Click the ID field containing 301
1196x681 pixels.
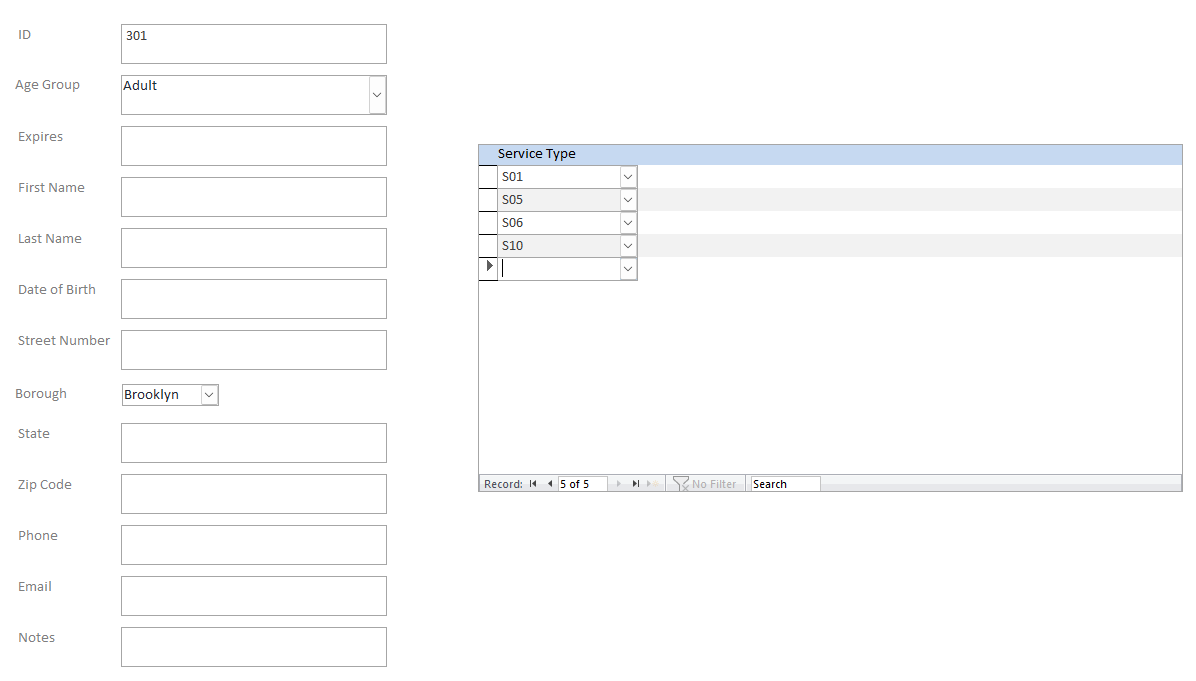(254, 43)
